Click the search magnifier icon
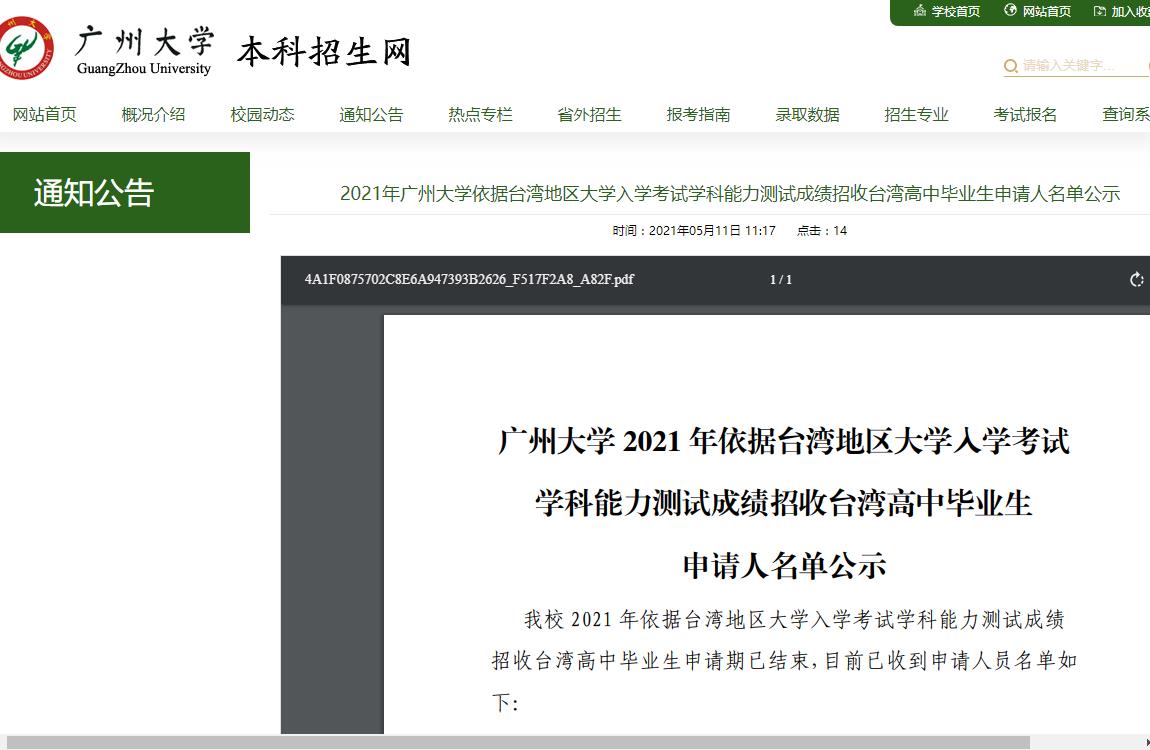The image size is (1150, 750). (x=1011, y=66)
